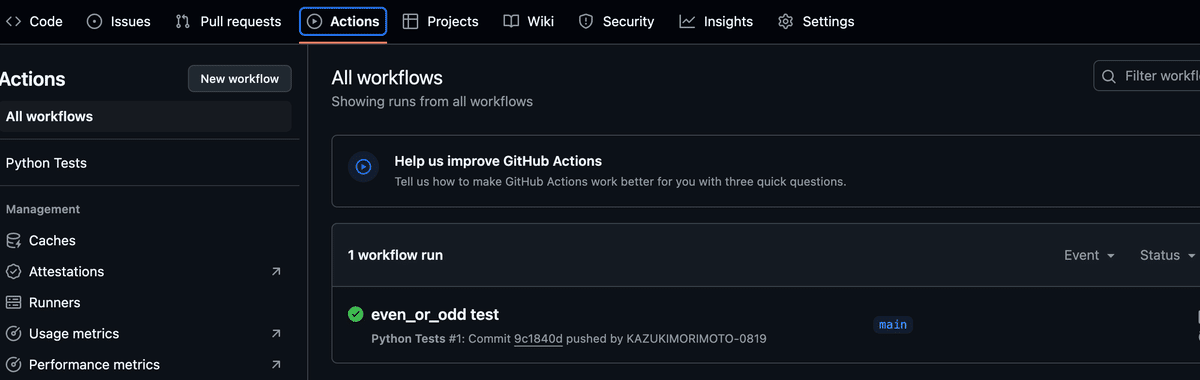1200x380 pixels.
Task: View the Insights tab
Action: tap(716, 21)
